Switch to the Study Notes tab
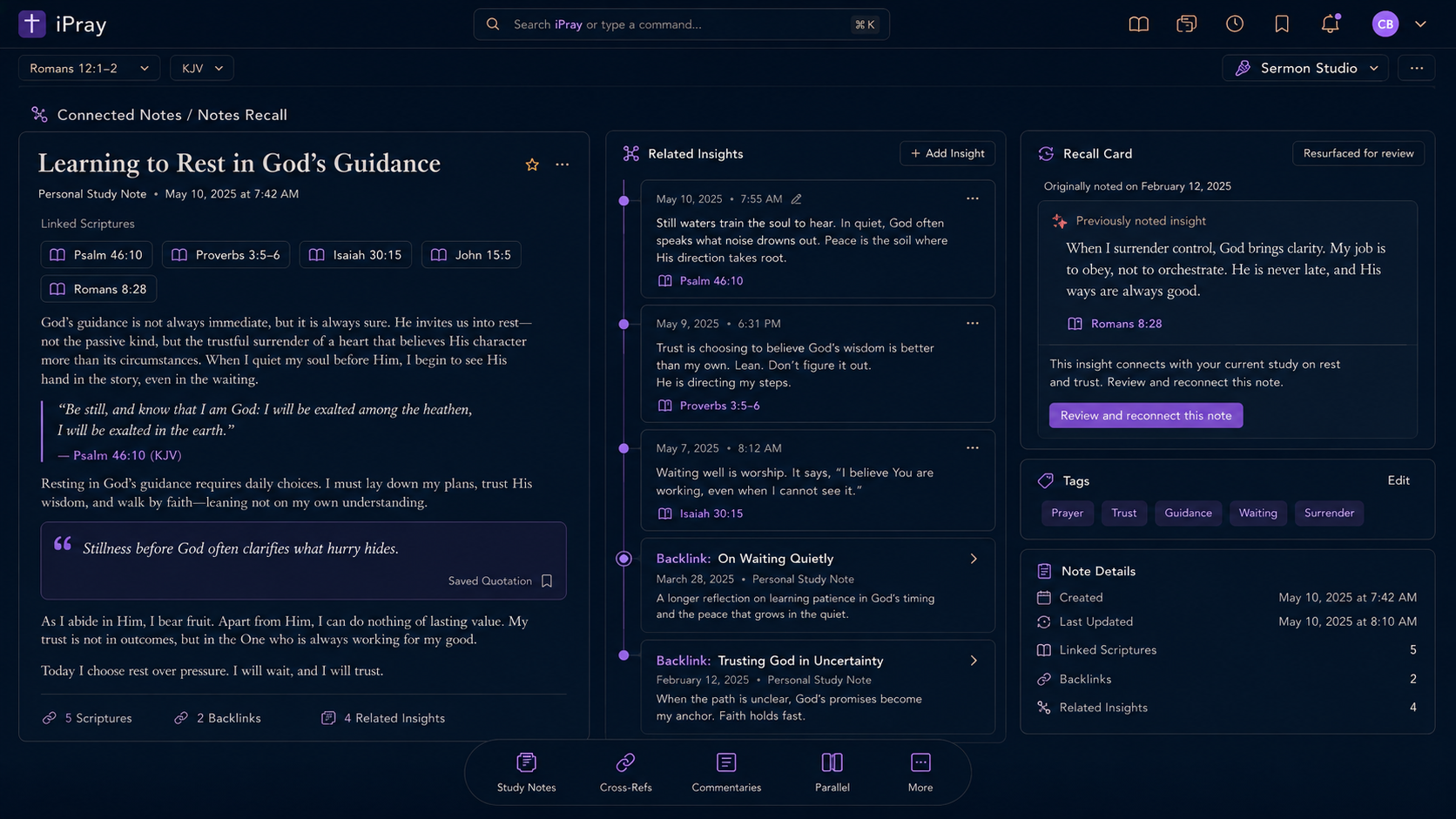This screenshot has height=819, width=1456. [526, 773]
